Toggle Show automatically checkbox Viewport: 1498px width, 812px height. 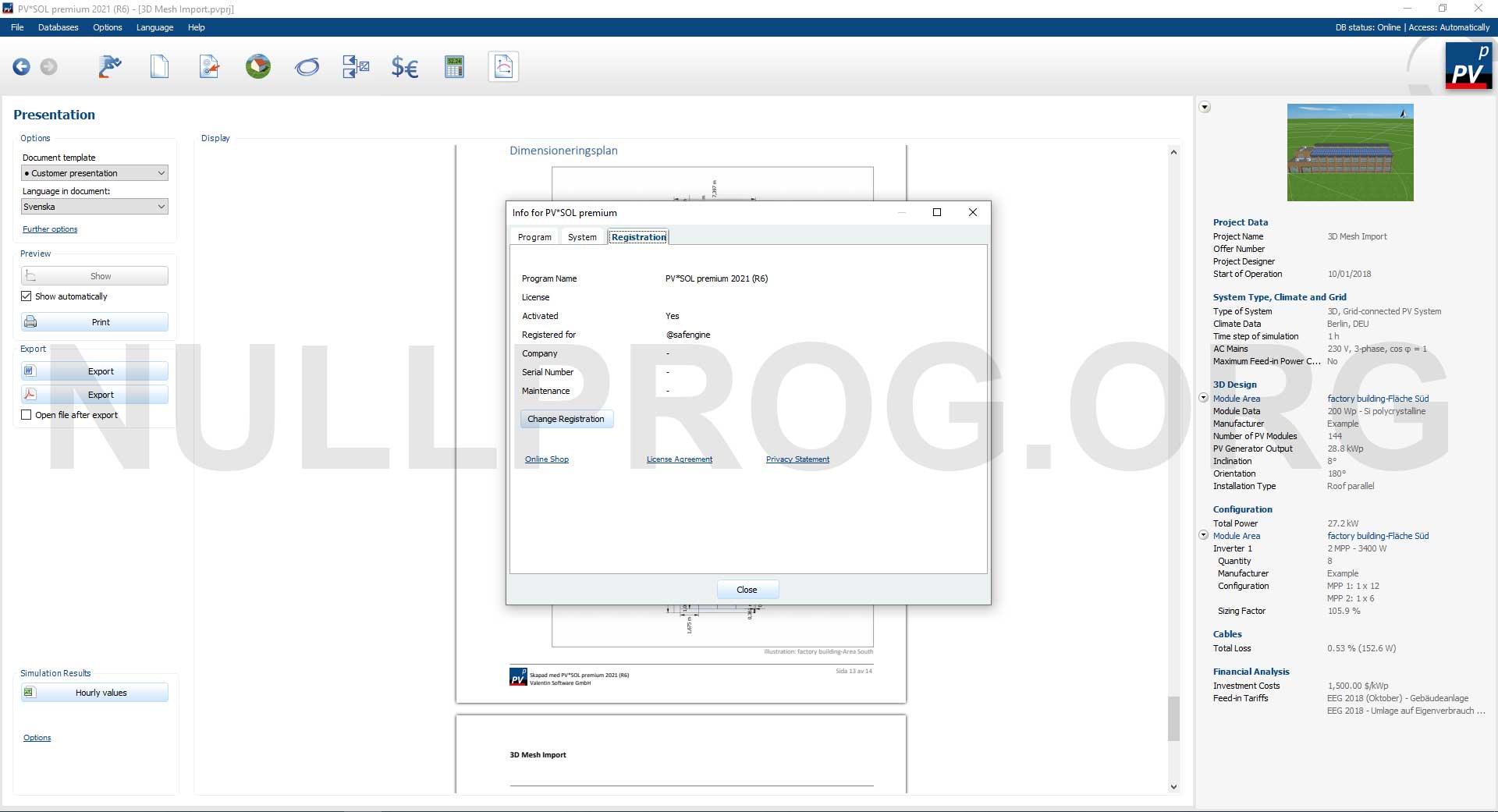click(27, 296)
